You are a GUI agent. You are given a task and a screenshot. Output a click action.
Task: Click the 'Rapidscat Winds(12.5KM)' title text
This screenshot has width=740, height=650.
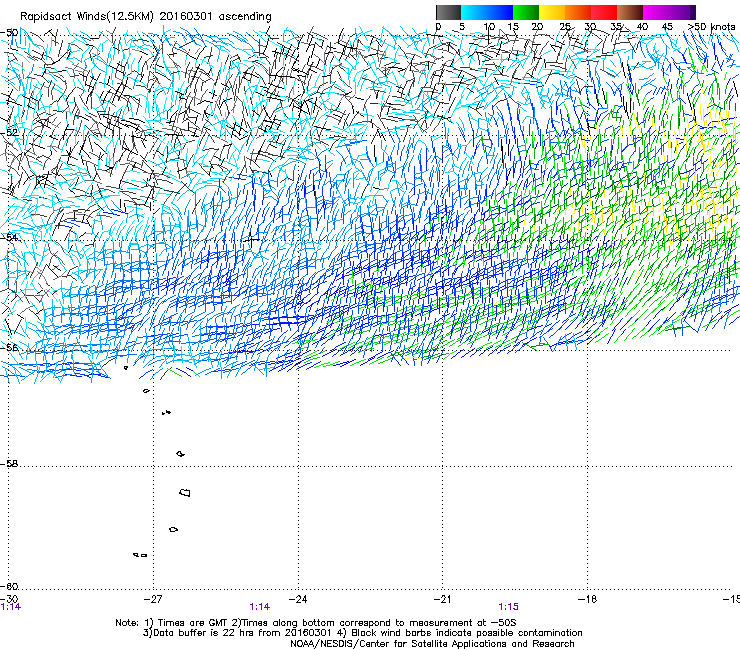tap(87, 17)
